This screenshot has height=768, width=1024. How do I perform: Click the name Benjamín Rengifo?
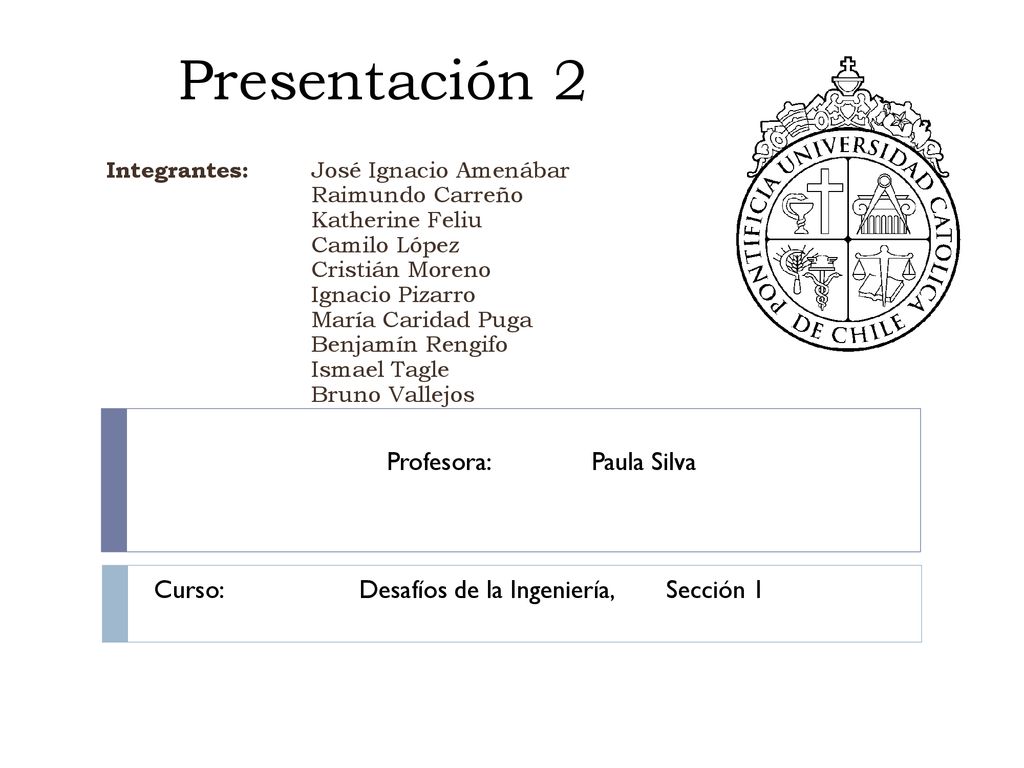click(x=409, y=345)
